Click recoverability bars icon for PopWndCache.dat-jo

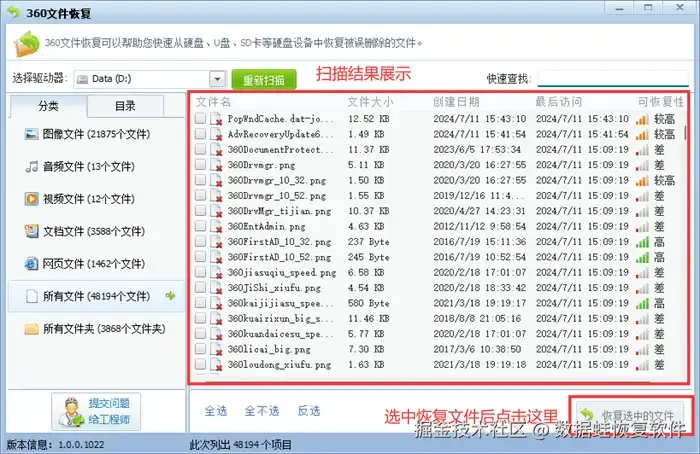(x=642, y=119)
